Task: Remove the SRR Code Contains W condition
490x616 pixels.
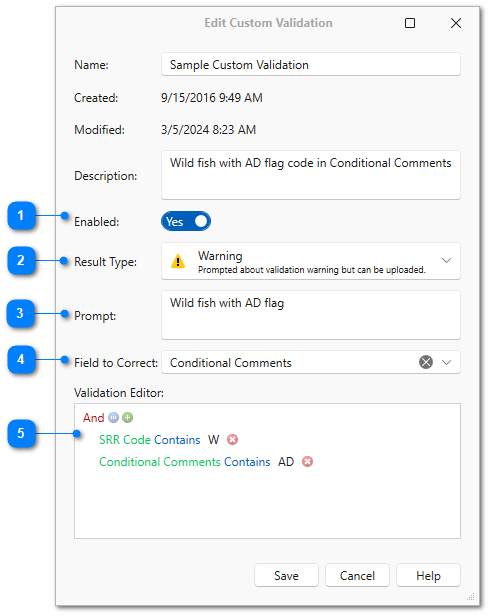Action: (x=233, y=439)
